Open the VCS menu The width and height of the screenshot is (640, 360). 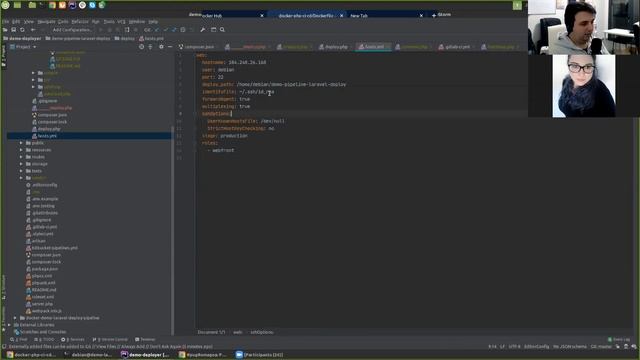click(121, 22)
